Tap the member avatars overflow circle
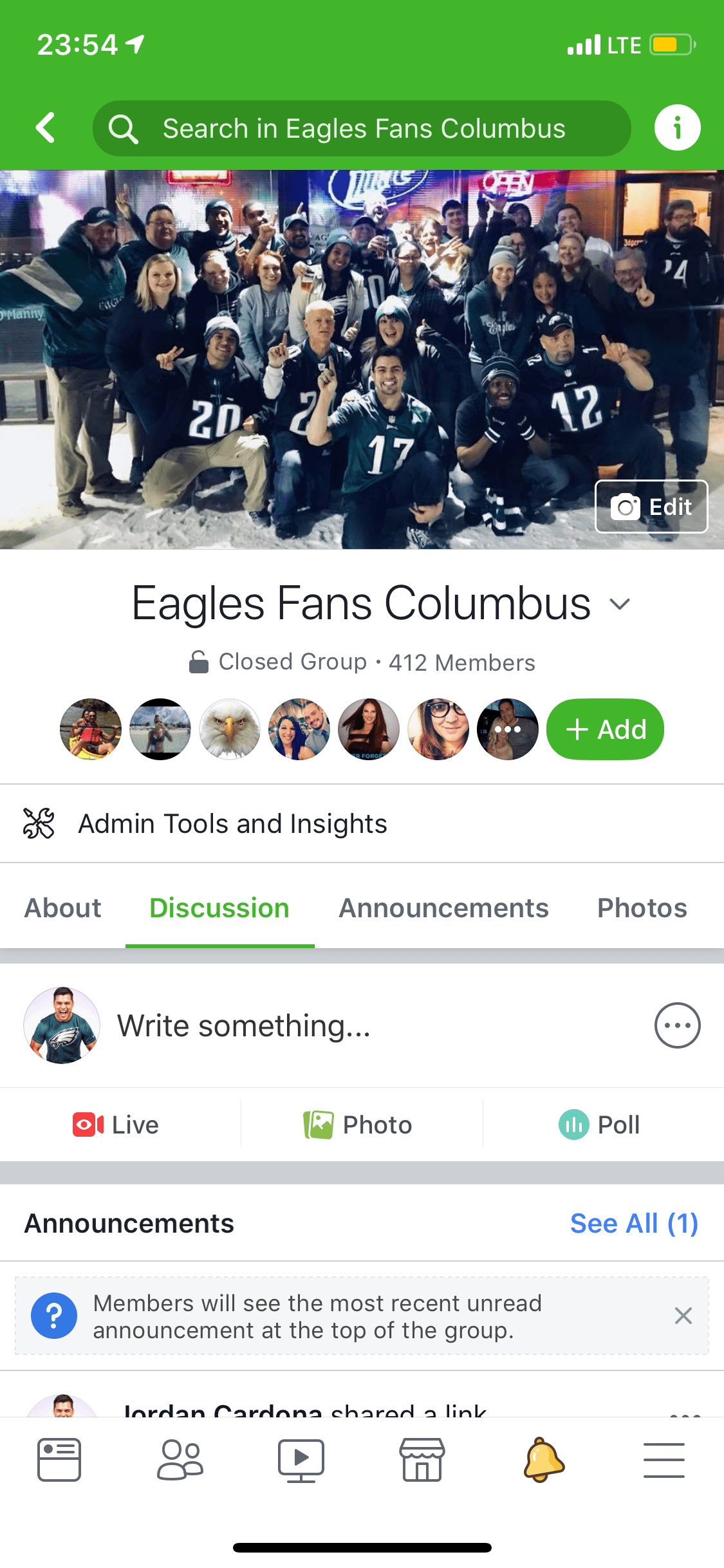Viewport: 724px width, 1568px height. 507,729
